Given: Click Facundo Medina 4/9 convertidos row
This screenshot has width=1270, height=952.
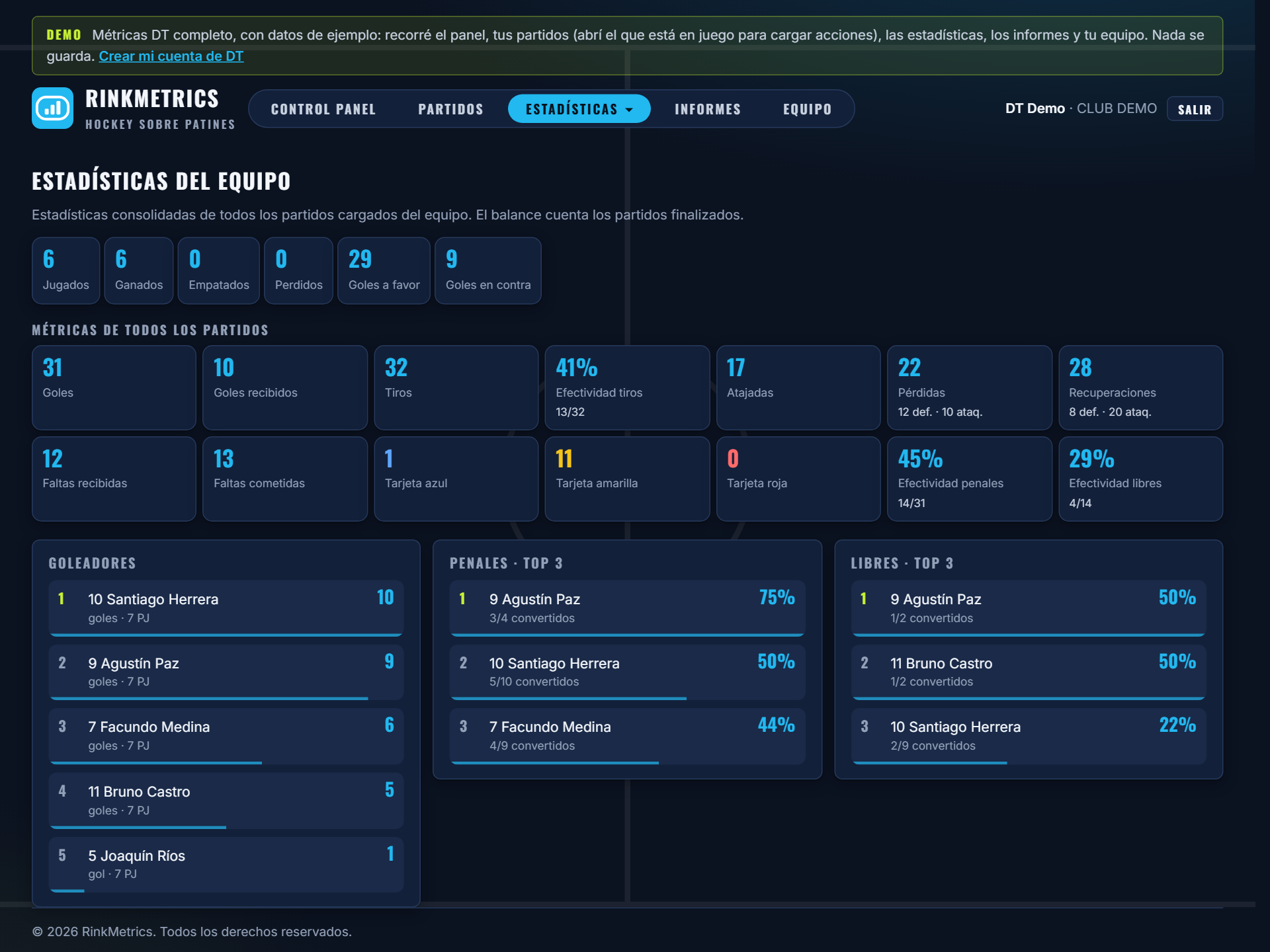Looking at the screenshot, I should pos(627,736).
